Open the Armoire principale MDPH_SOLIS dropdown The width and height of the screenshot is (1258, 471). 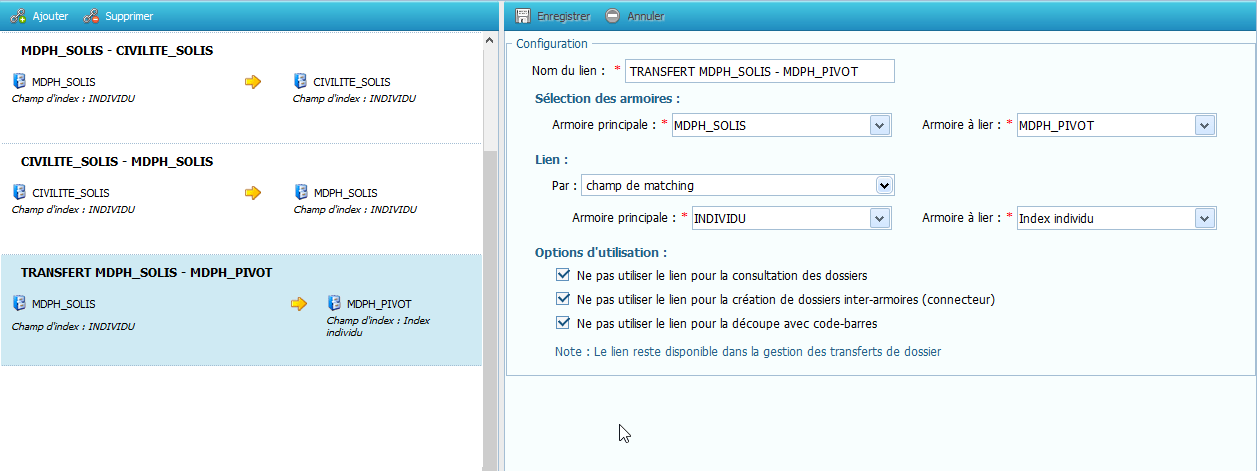pos(880,126)
